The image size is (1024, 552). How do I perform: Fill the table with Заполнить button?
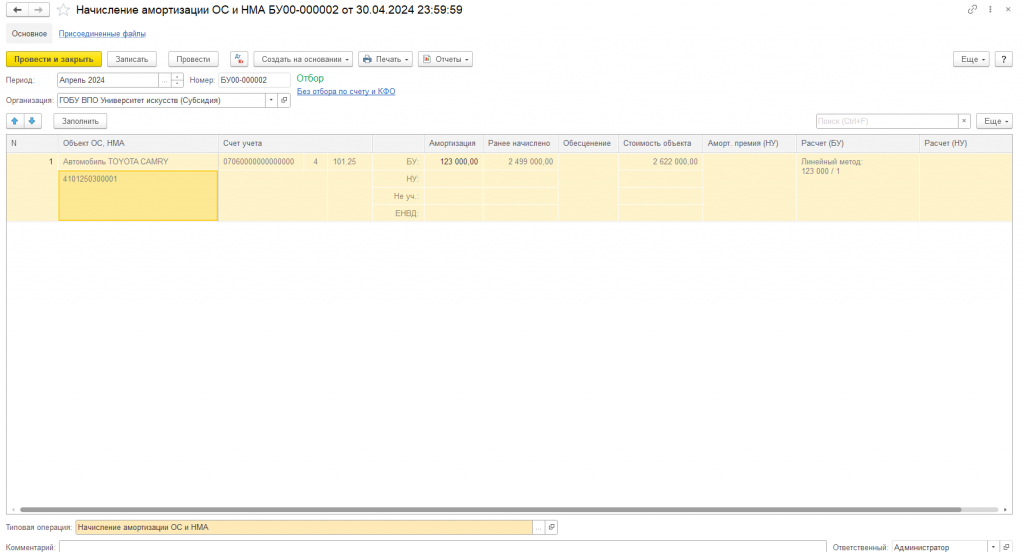80,121
